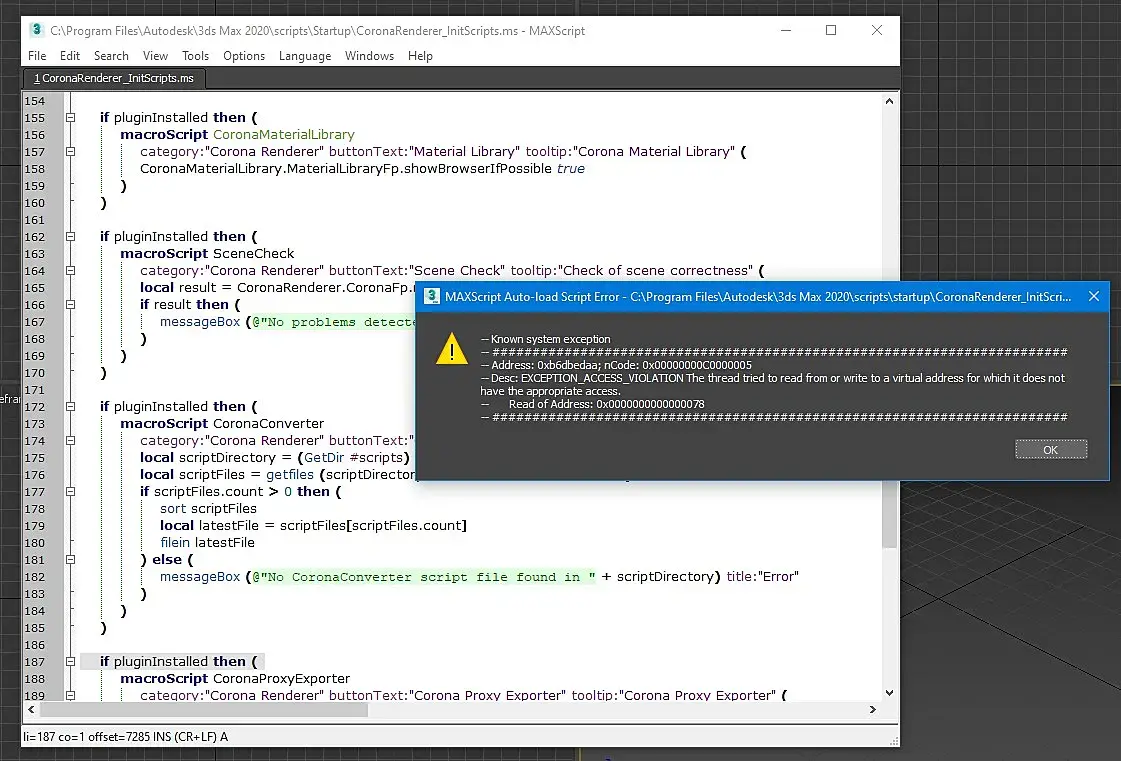Maximize the MAXScript editor window

click(x=831, y=30)
